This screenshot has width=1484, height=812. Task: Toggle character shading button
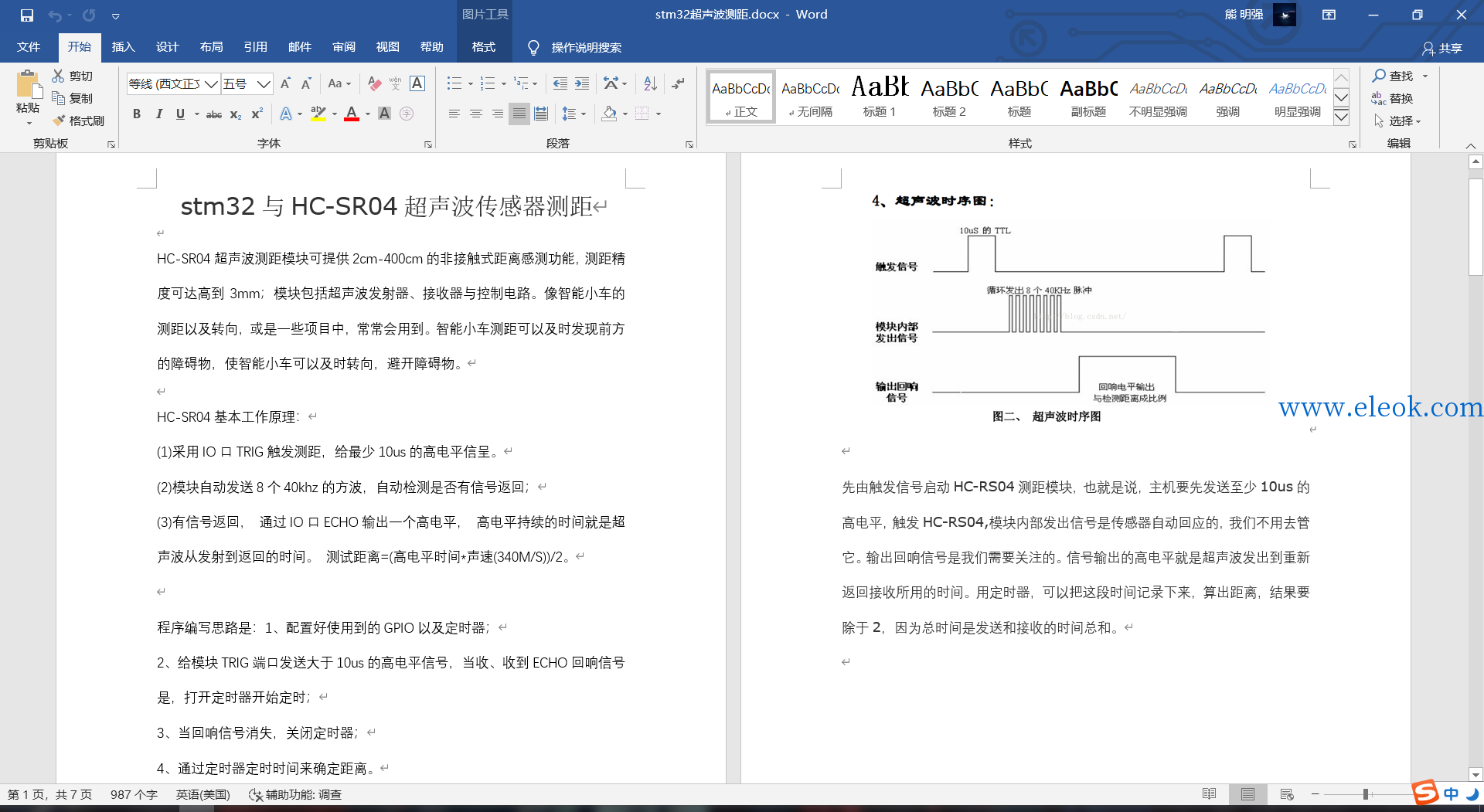[x=384, y=114]
